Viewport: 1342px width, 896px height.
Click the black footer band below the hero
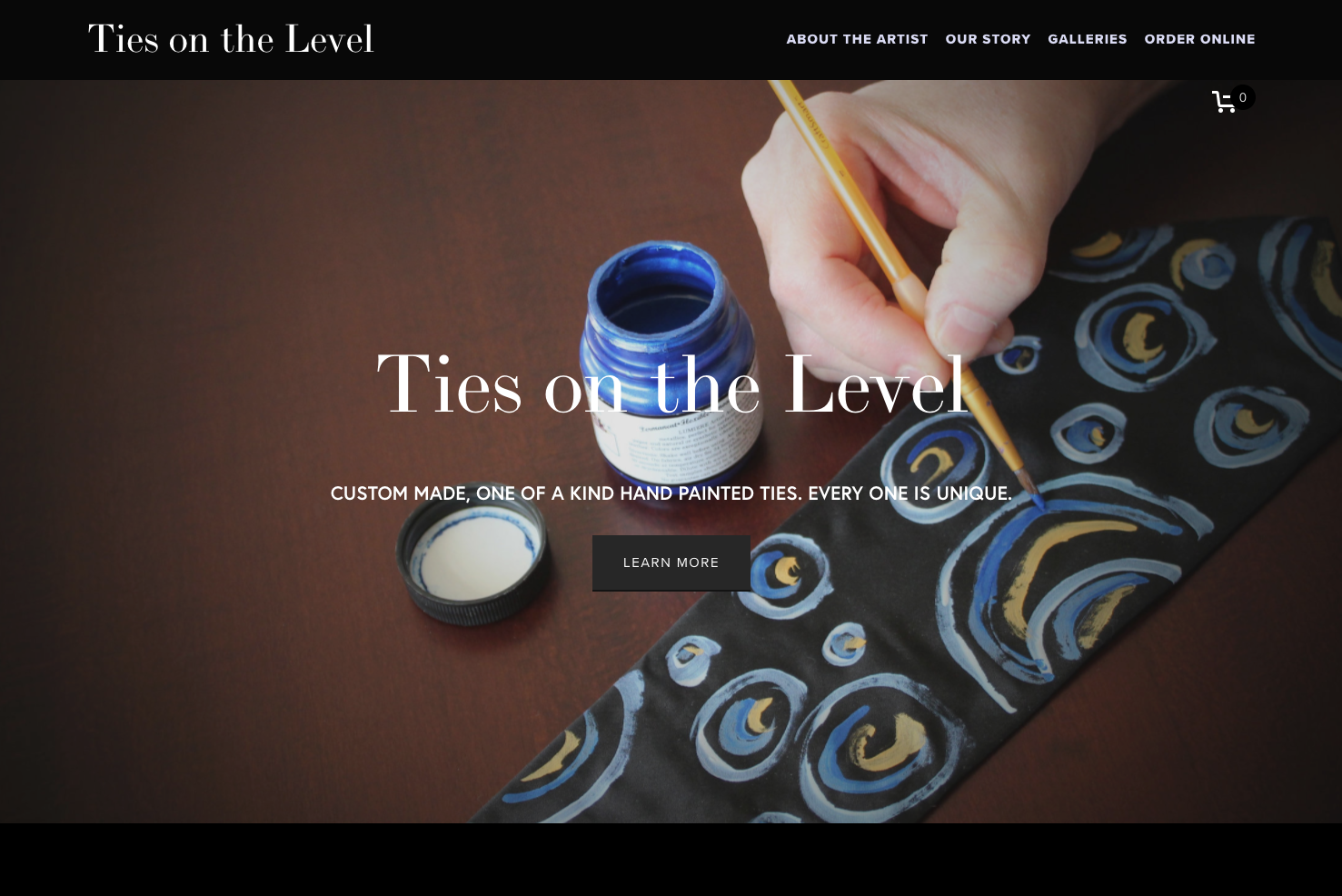[x=671, y=860]
